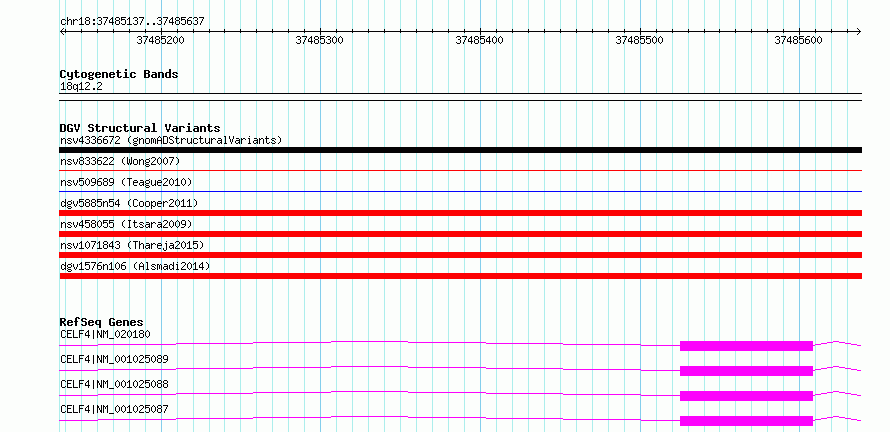Click the black nsv4336672 variant bar
This screenshot has width=890, height=432.
pos(460,150)
